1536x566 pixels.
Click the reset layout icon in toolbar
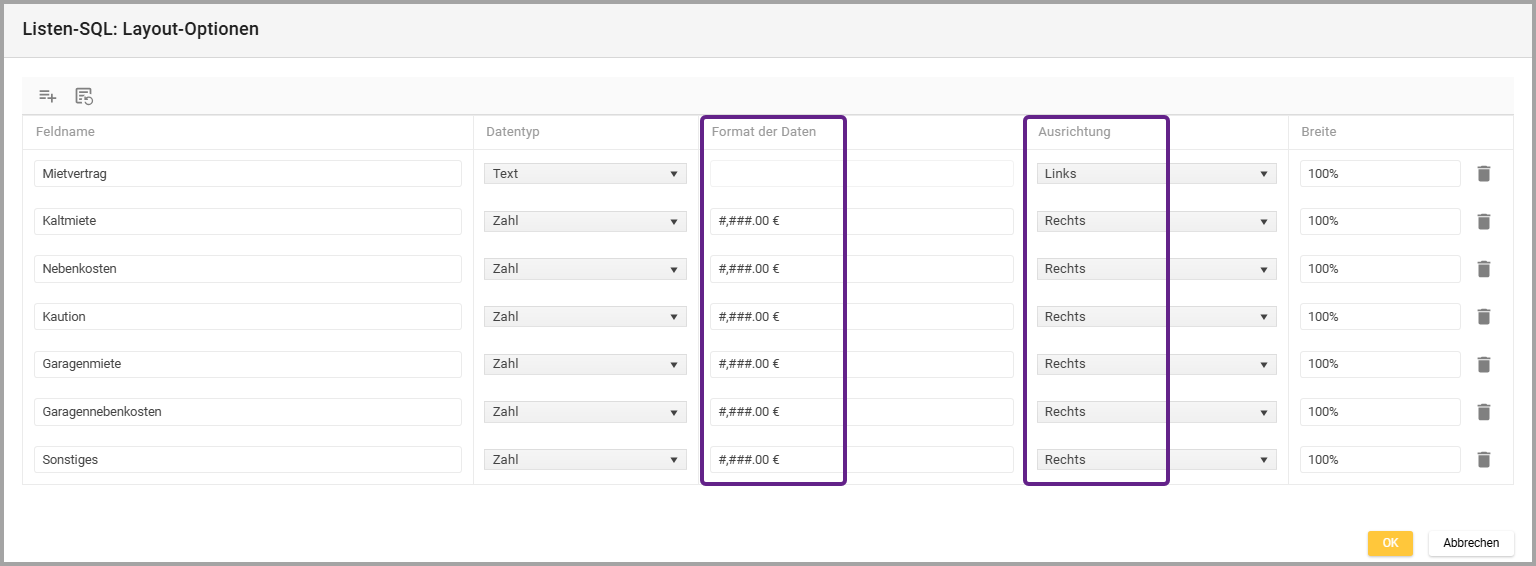point(84,96)
